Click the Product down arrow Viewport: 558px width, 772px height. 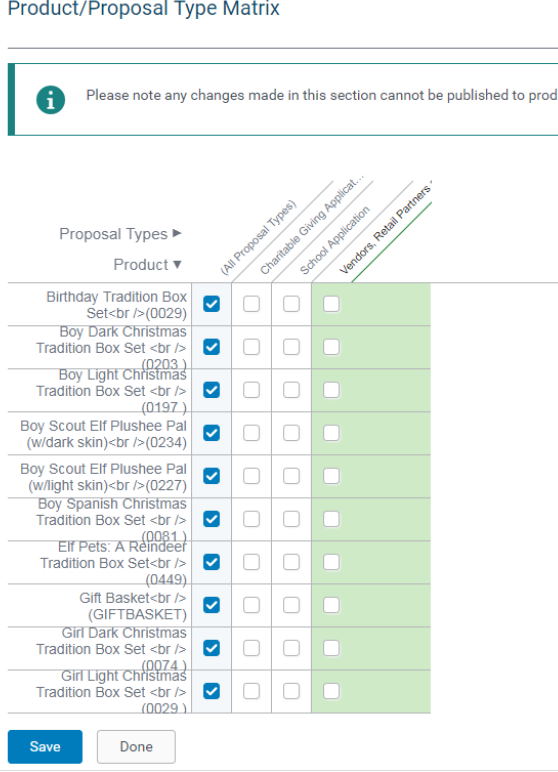pos(177,265)
